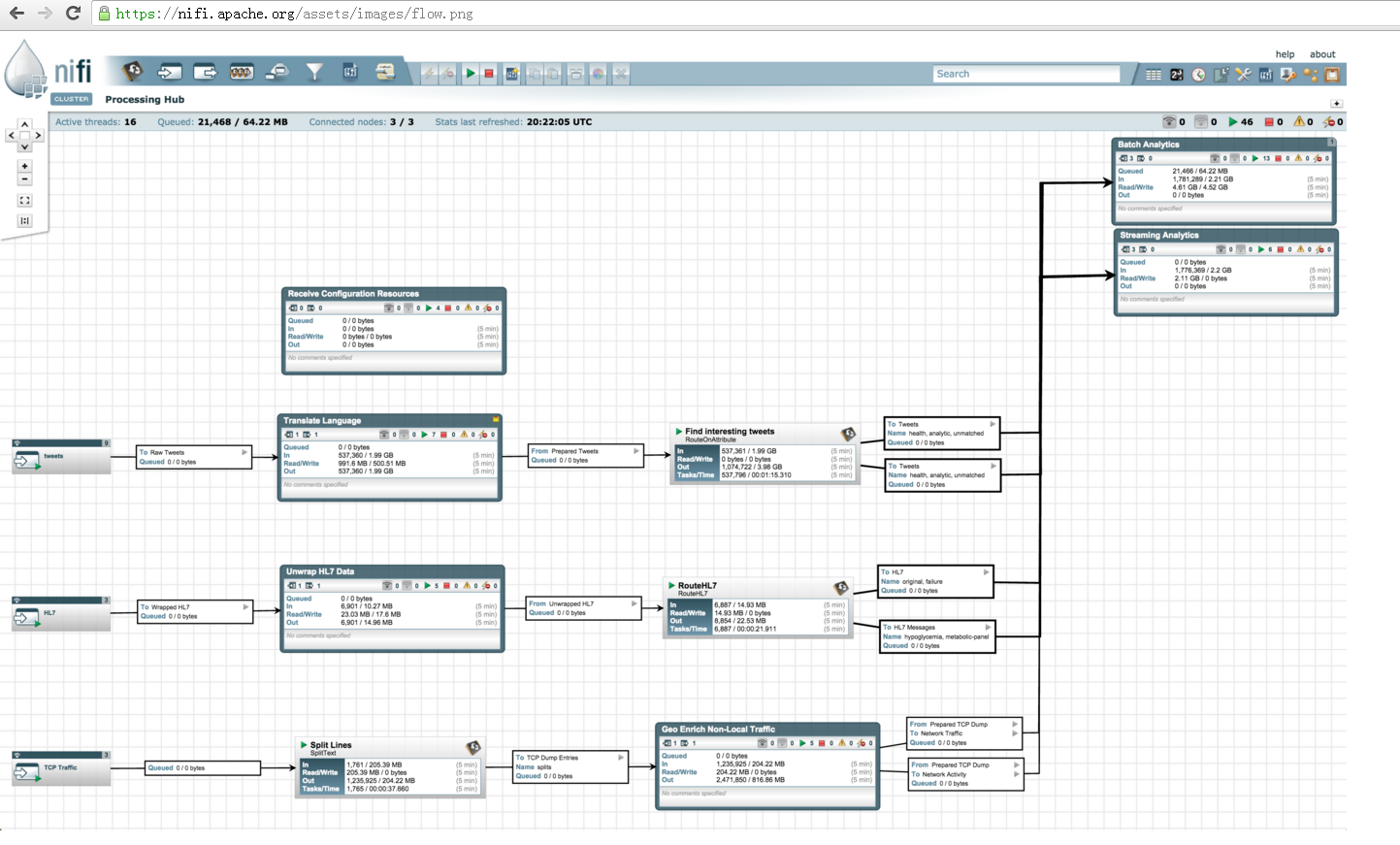Click the browser back arrow
Viewport: 1400px width, 845px height.
point(16,13)
